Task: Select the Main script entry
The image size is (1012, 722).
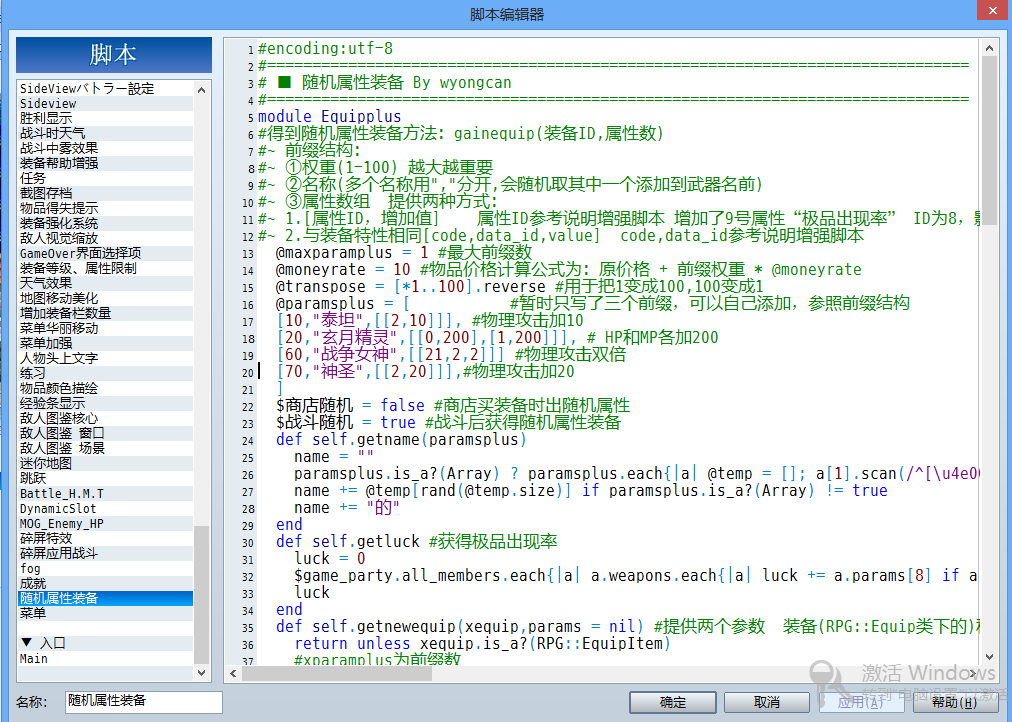Action: click(x=106, y=658)
